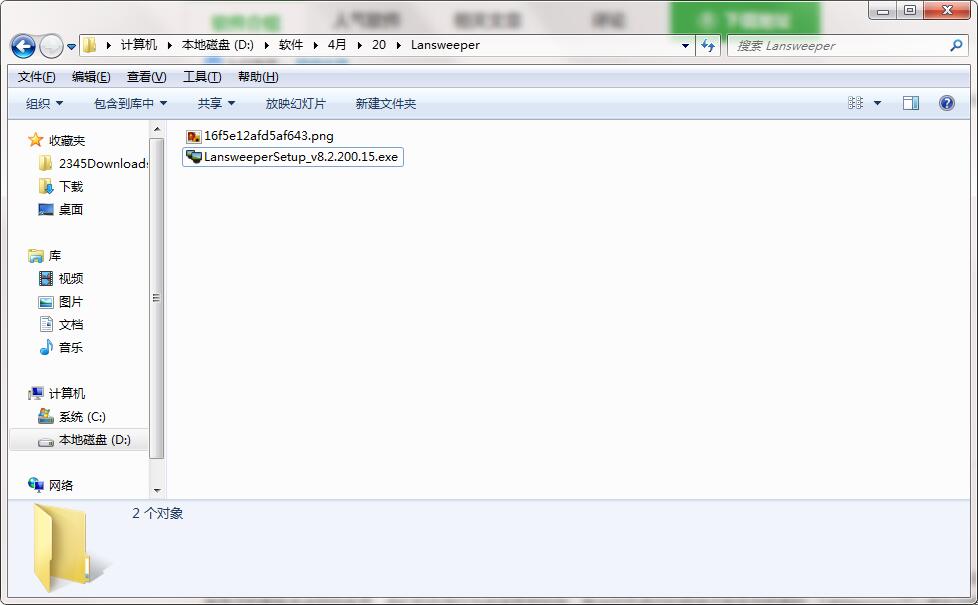Select the 16f5e12afd5af643.png file
Viewport: 978px width, 605px height.
coord(260,136)
